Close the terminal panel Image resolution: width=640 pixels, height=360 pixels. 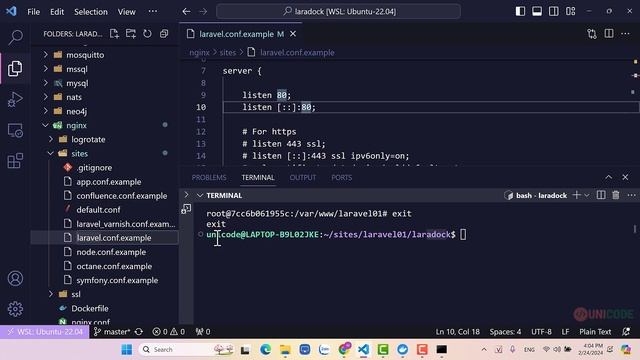625,177
